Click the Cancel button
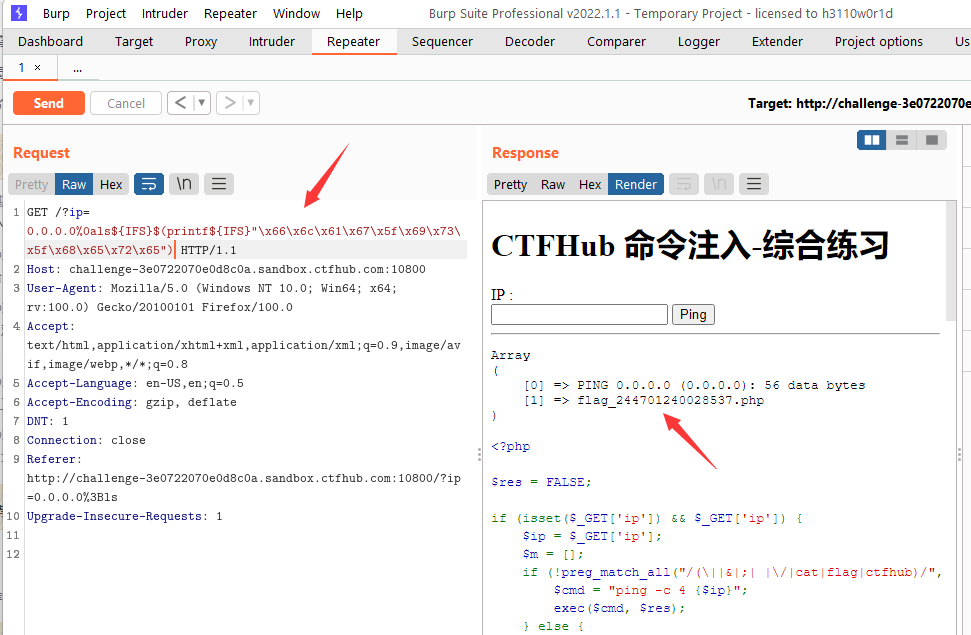Image resolution: width=971 pixels, height=635 pixels. coord(126,103)
